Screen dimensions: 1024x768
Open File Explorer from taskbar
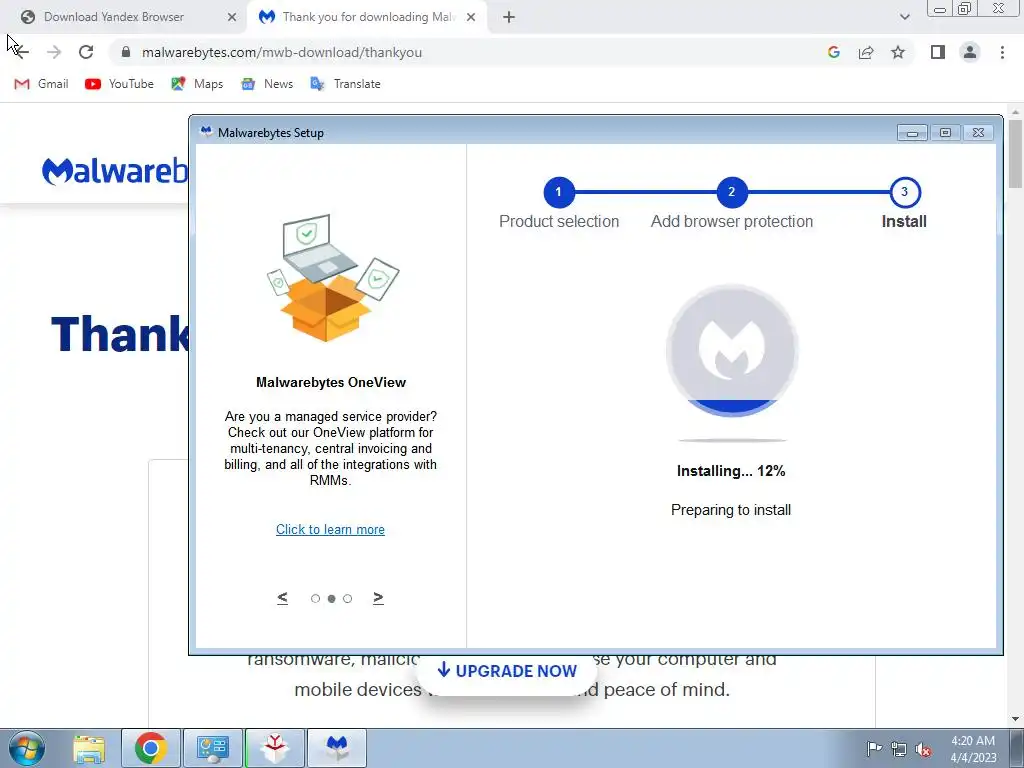[89, 748]
